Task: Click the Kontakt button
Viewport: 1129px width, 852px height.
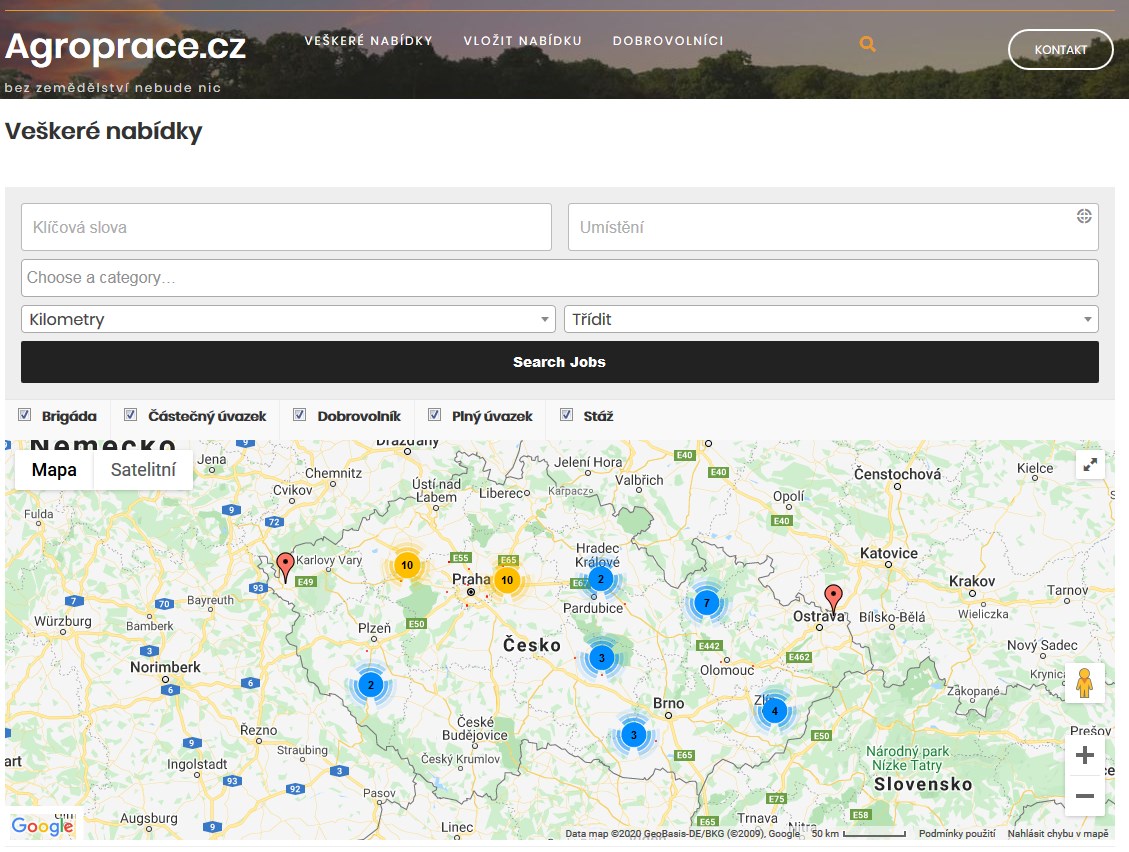Action: (x=1060, y=49)
